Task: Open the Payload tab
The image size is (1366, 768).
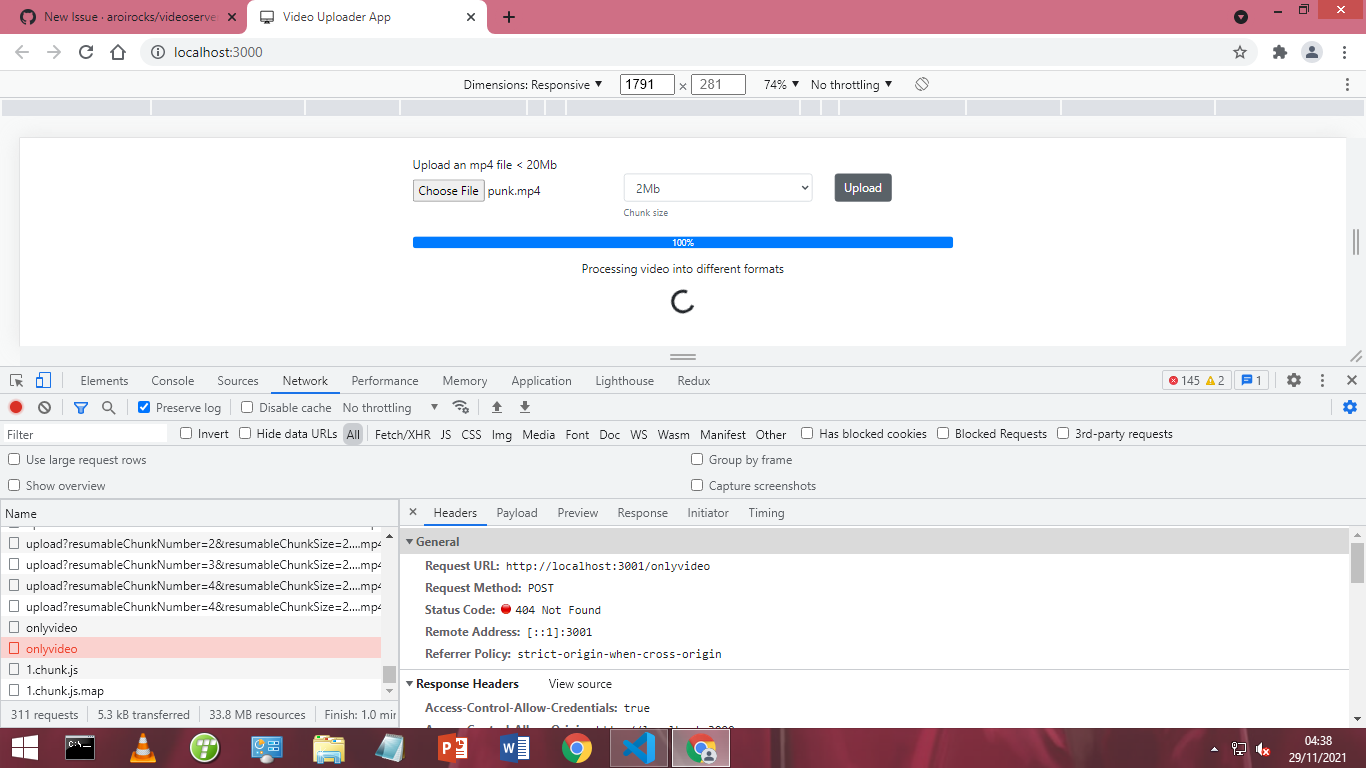Action: tap(517, 513)
